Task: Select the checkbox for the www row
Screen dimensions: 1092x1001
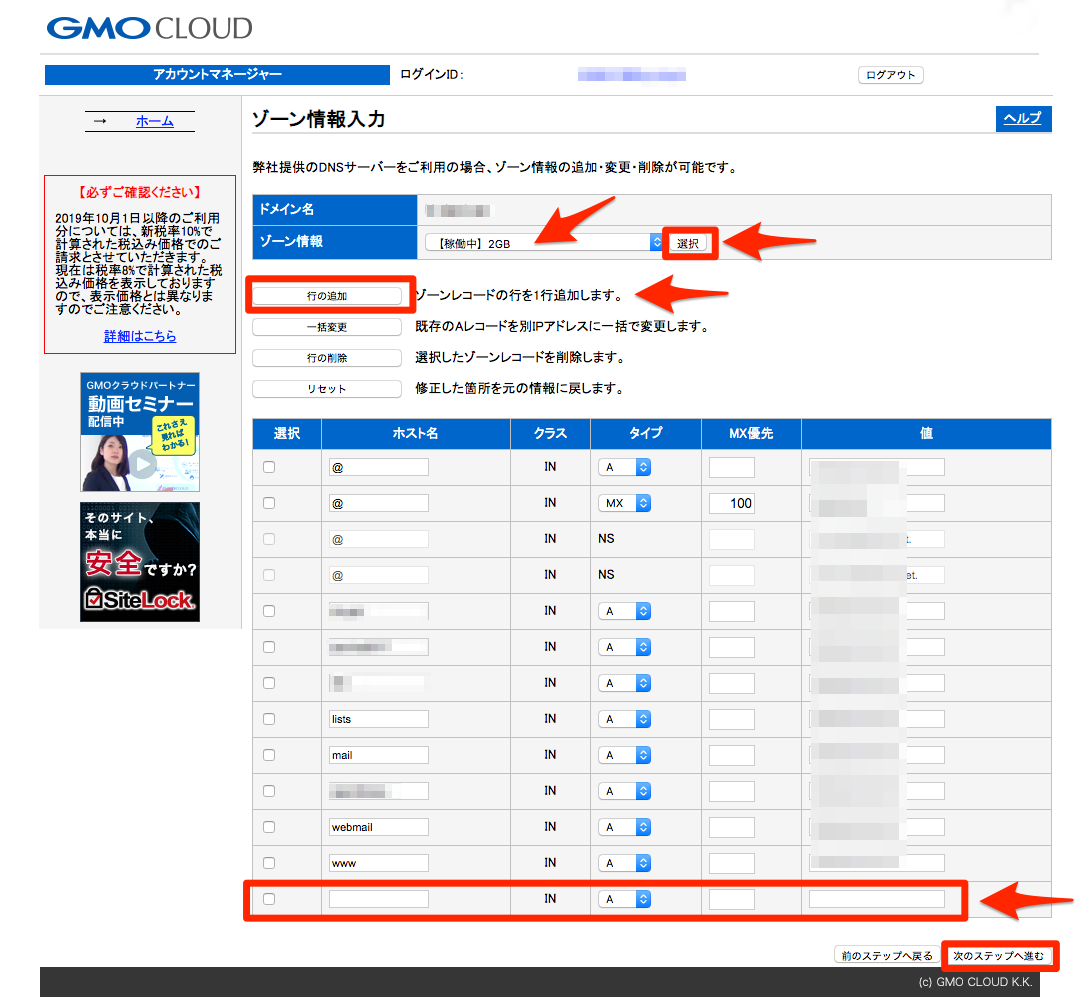Action: point(269,863)
